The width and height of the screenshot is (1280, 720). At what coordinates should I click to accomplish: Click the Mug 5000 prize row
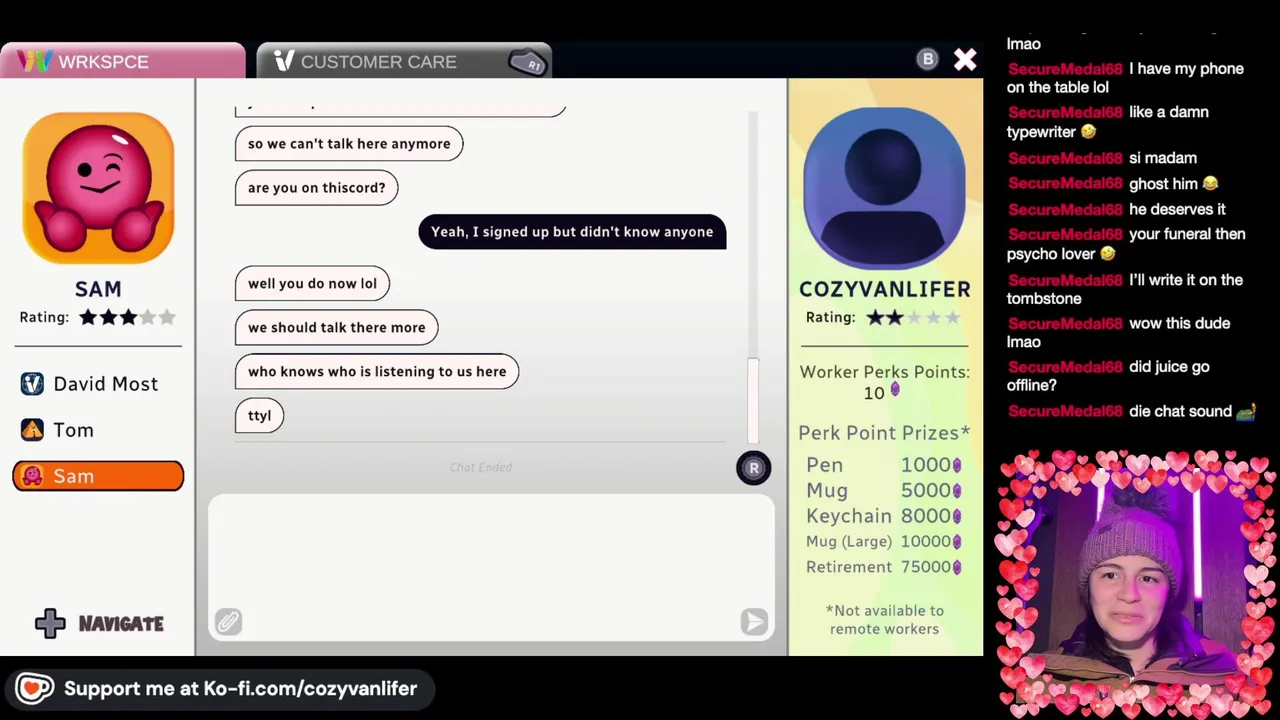pos(884,490)
